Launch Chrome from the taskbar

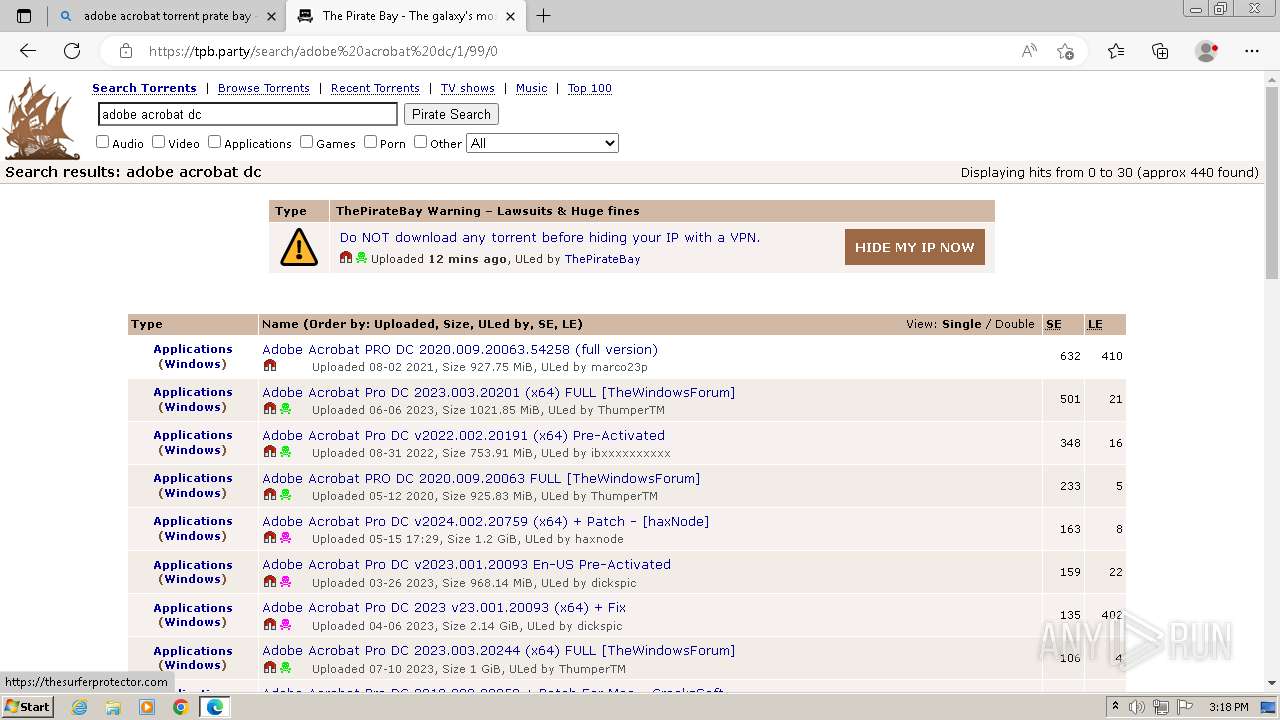point(180,707)
